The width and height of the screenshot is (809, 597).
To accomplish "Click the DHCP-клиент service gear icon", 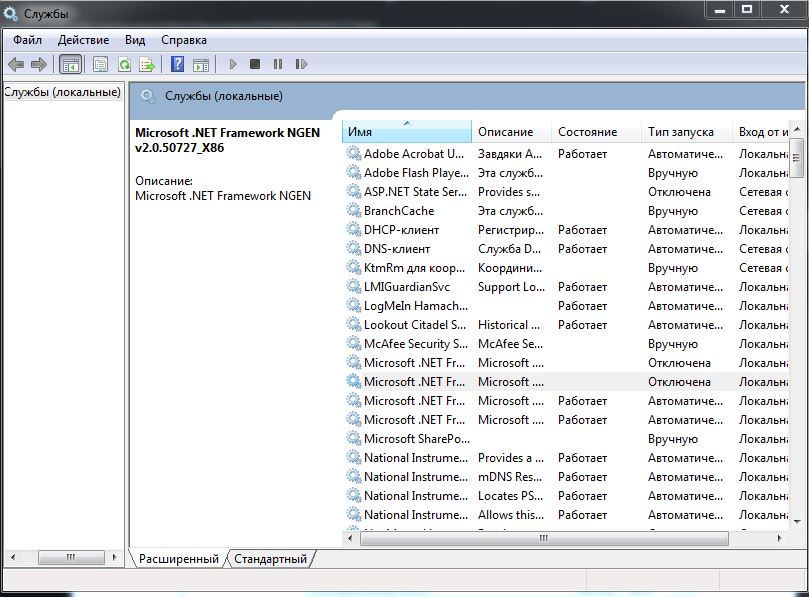I will (x=353, y=229).
